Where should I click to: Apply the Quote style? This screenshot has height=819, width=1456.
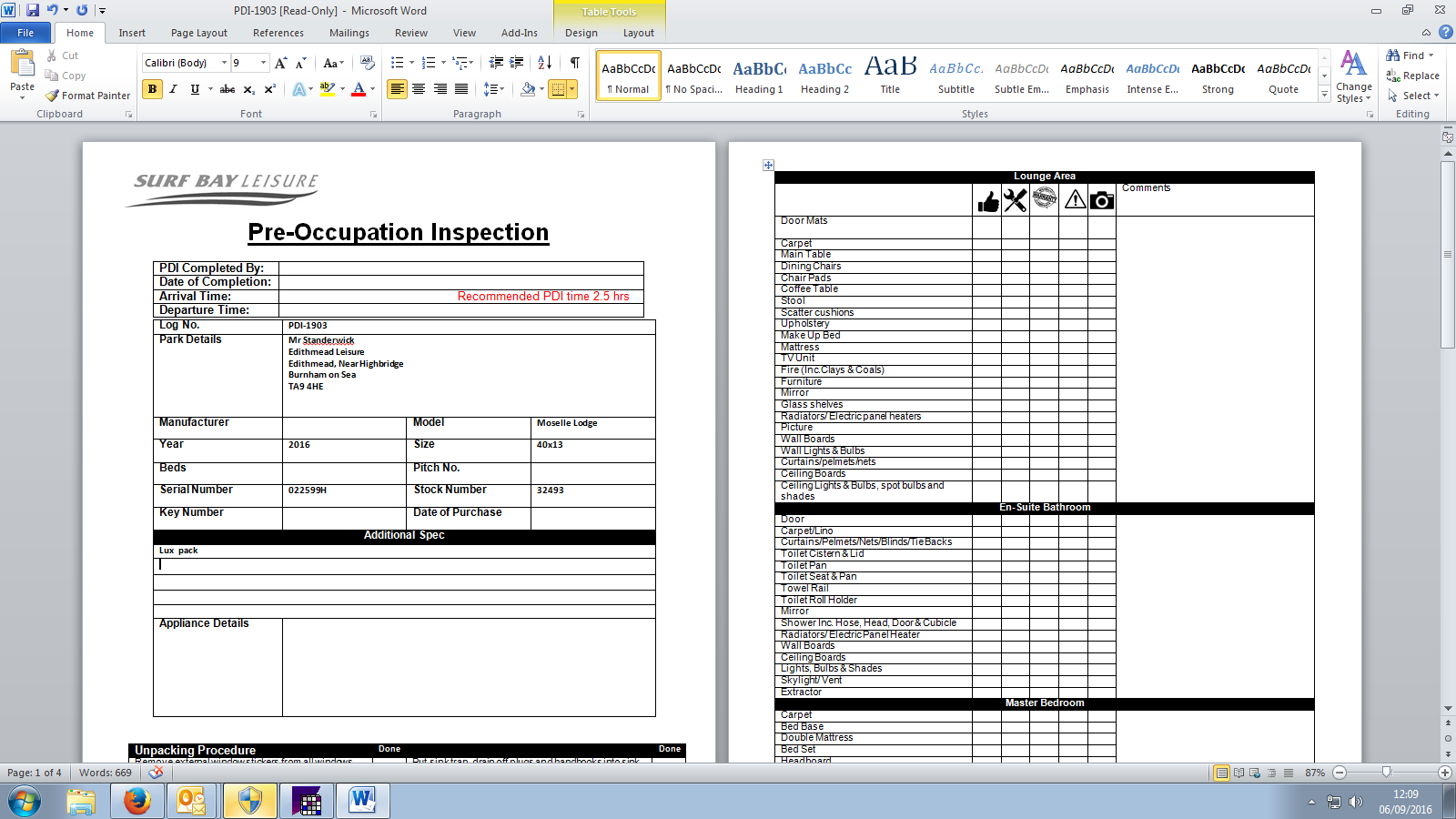[x=1283, y=76]
